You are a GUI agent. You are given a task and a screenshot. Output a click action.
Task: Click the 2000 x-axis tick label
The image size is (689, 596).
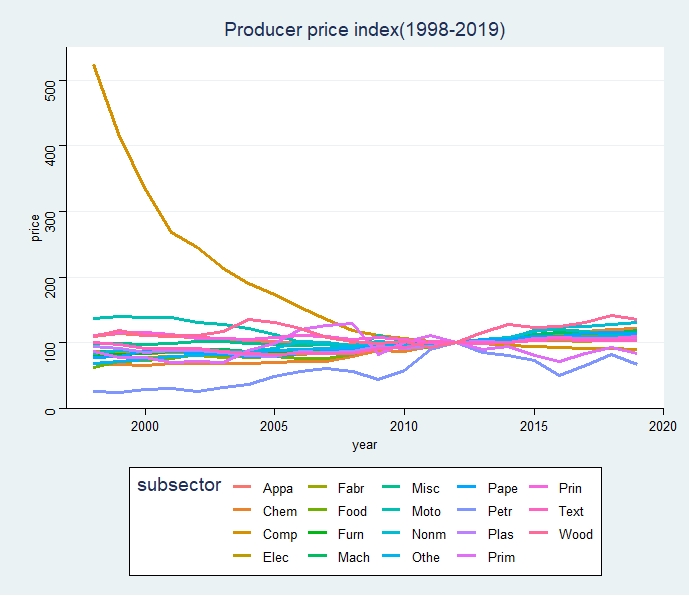[x=145, y=426]
